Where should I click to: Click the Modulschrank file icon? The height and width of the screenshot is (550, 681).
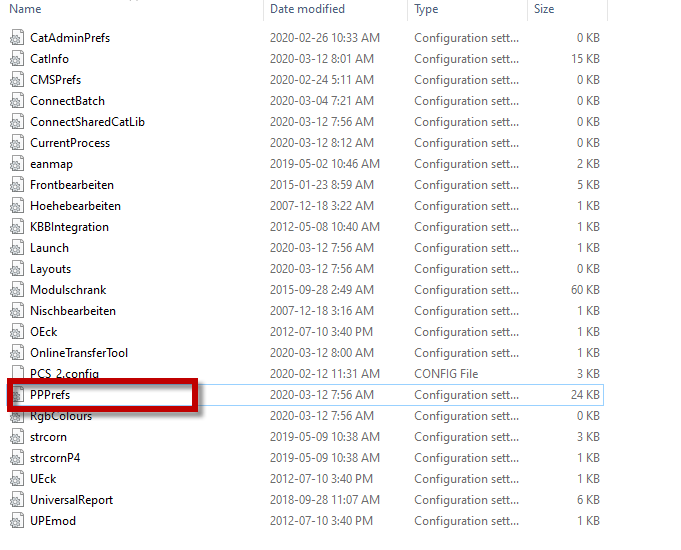click(17, 290)
